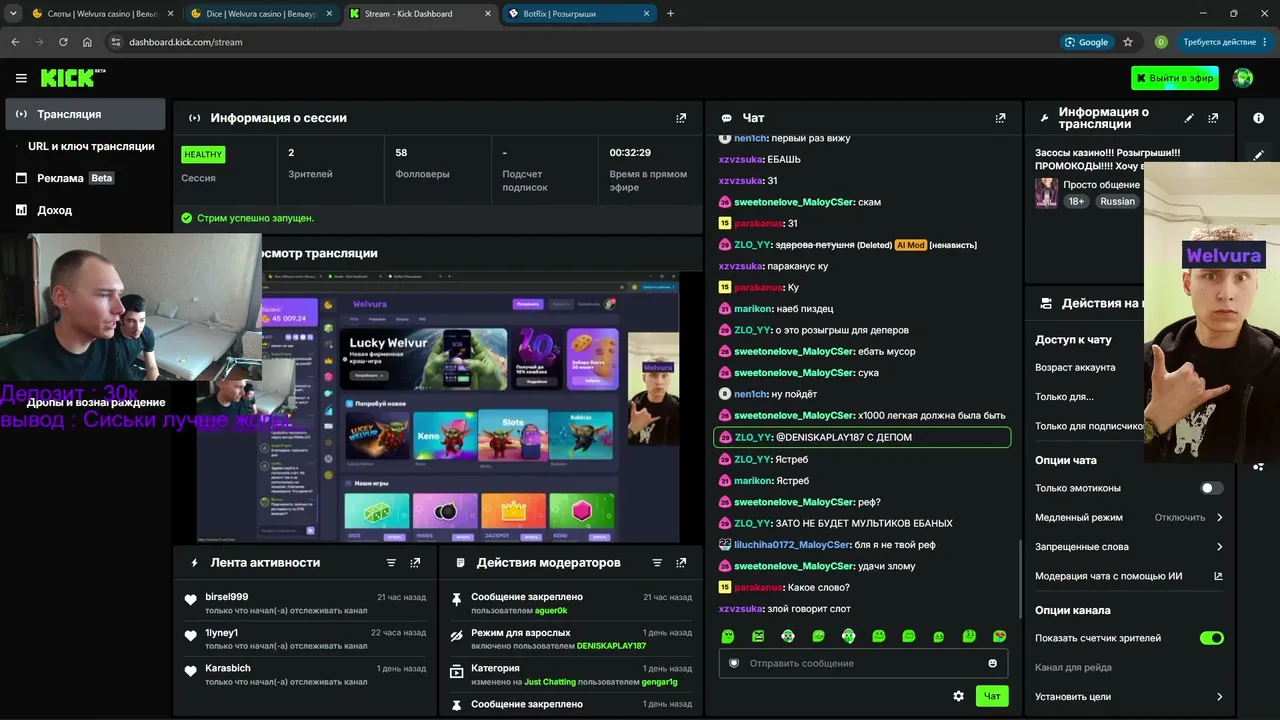Click the address bar URL

[x=186, y=42]
